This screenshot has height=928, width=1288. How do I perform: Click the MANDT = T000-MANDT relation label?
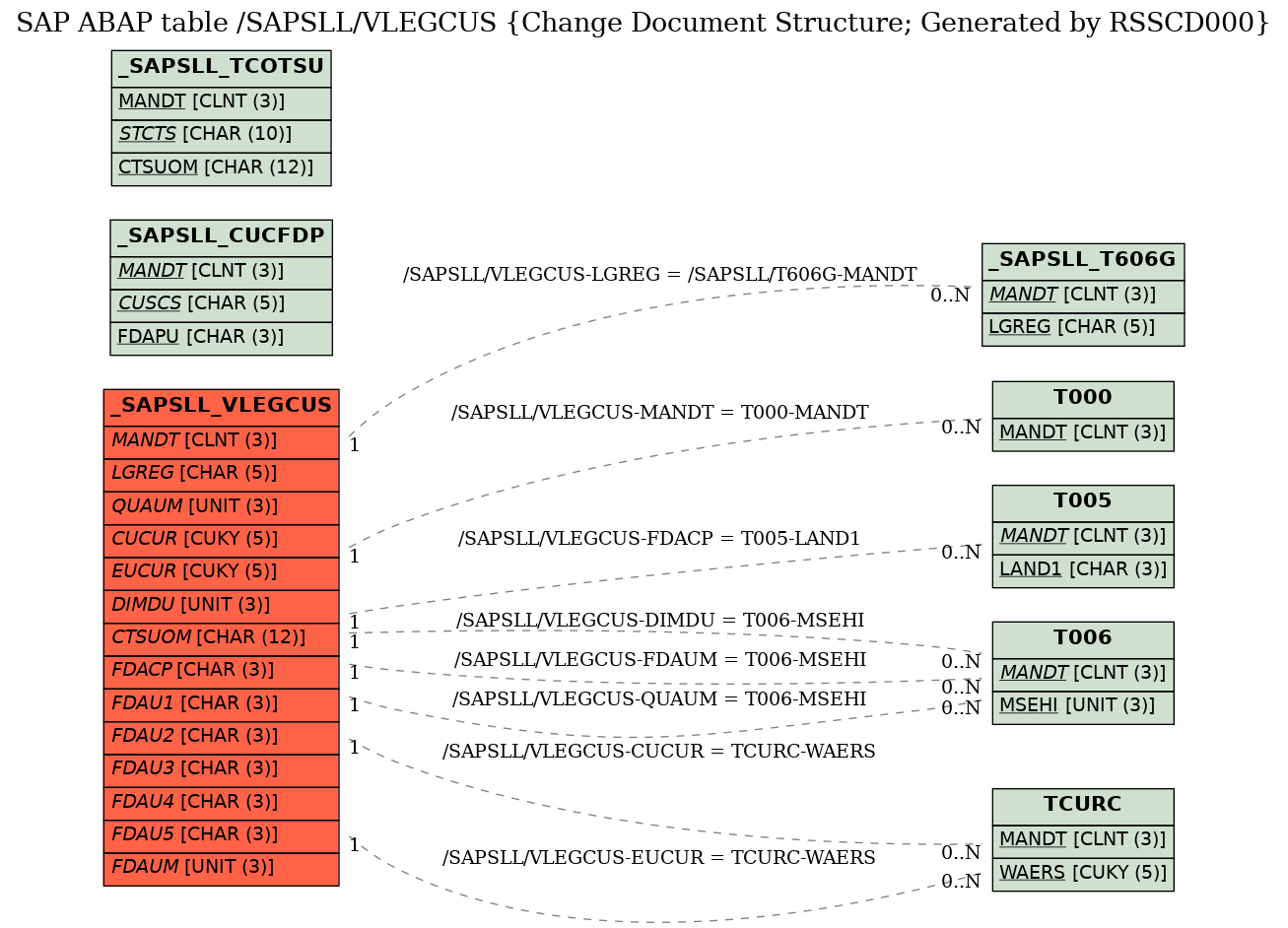[660, 413]
